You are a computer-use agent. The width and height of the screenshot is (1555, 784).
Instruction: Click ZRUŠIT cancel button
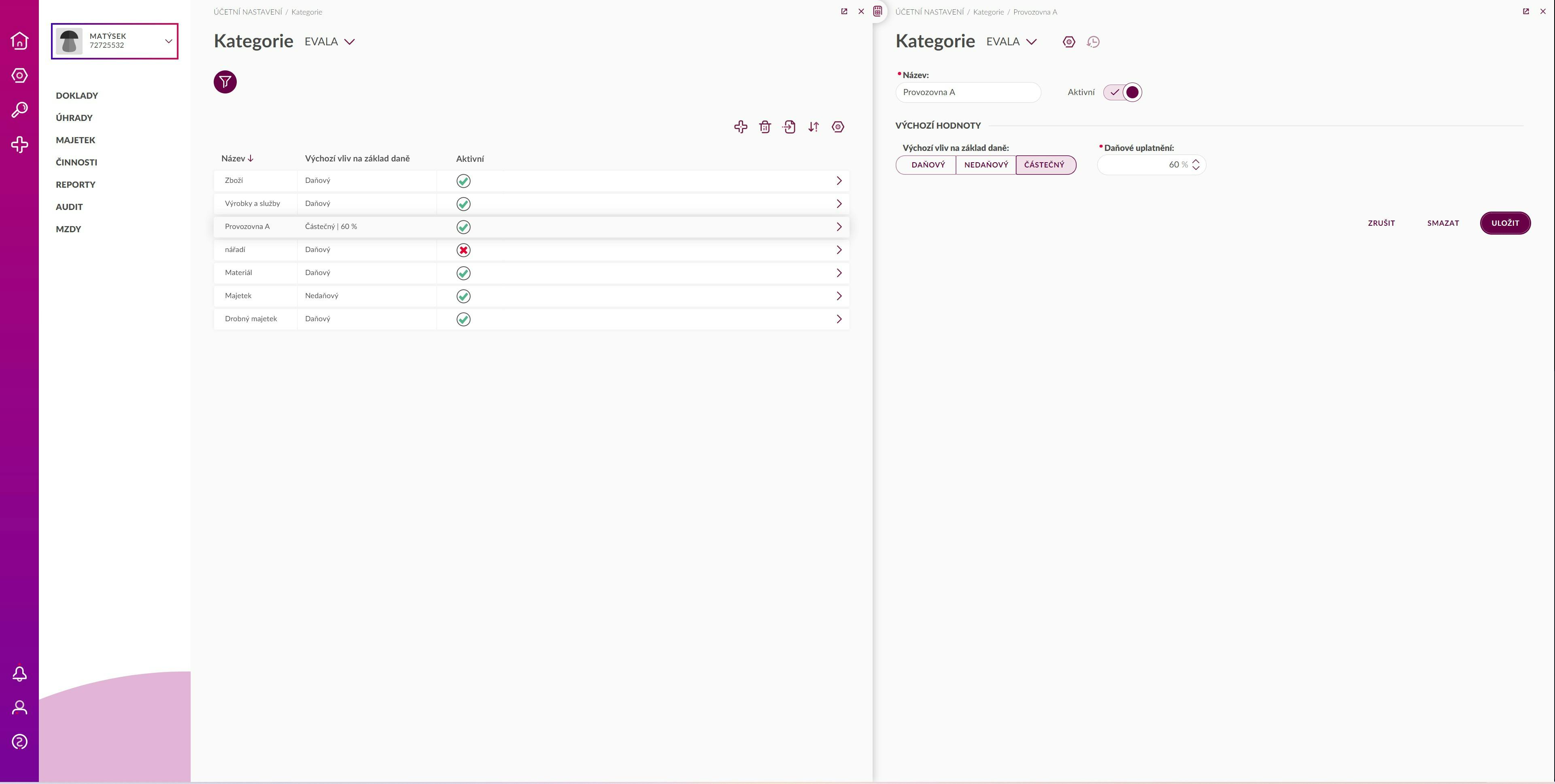coord(1381,223)
